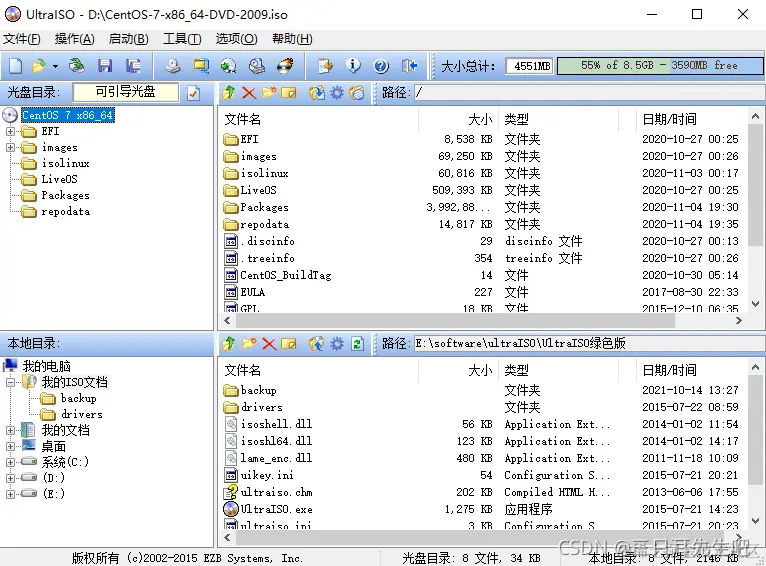766x566 pixels.
Task: Open the 启动(B) menu
Action: (x=128, y=39)
